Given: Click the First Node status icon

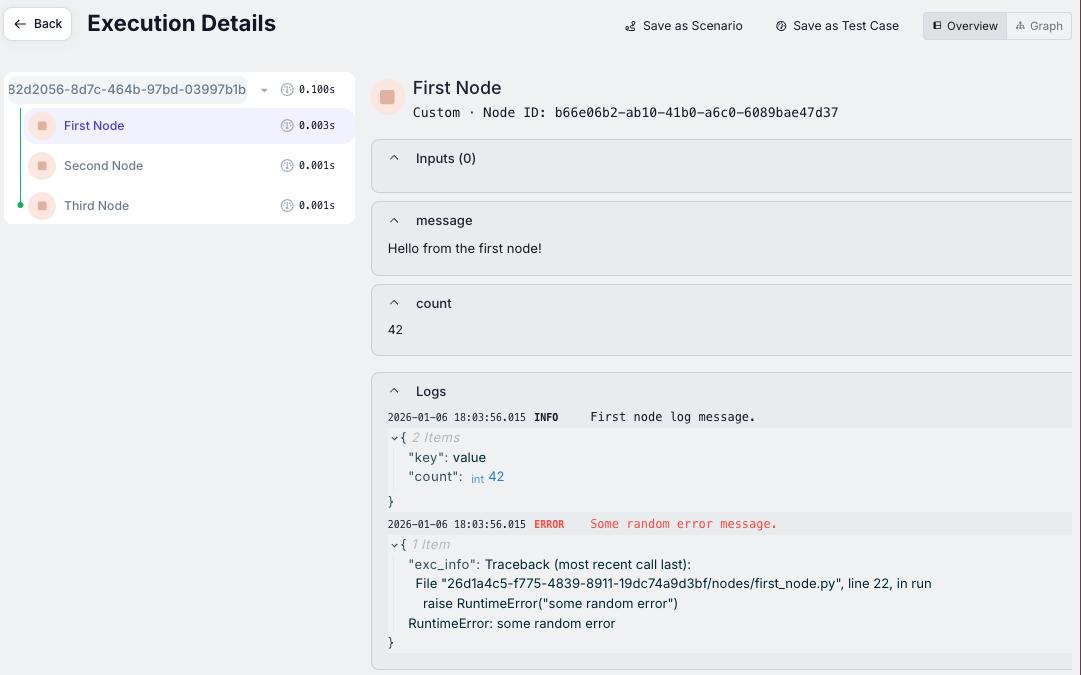Looking at the screenshot, I should coord(40,125).
